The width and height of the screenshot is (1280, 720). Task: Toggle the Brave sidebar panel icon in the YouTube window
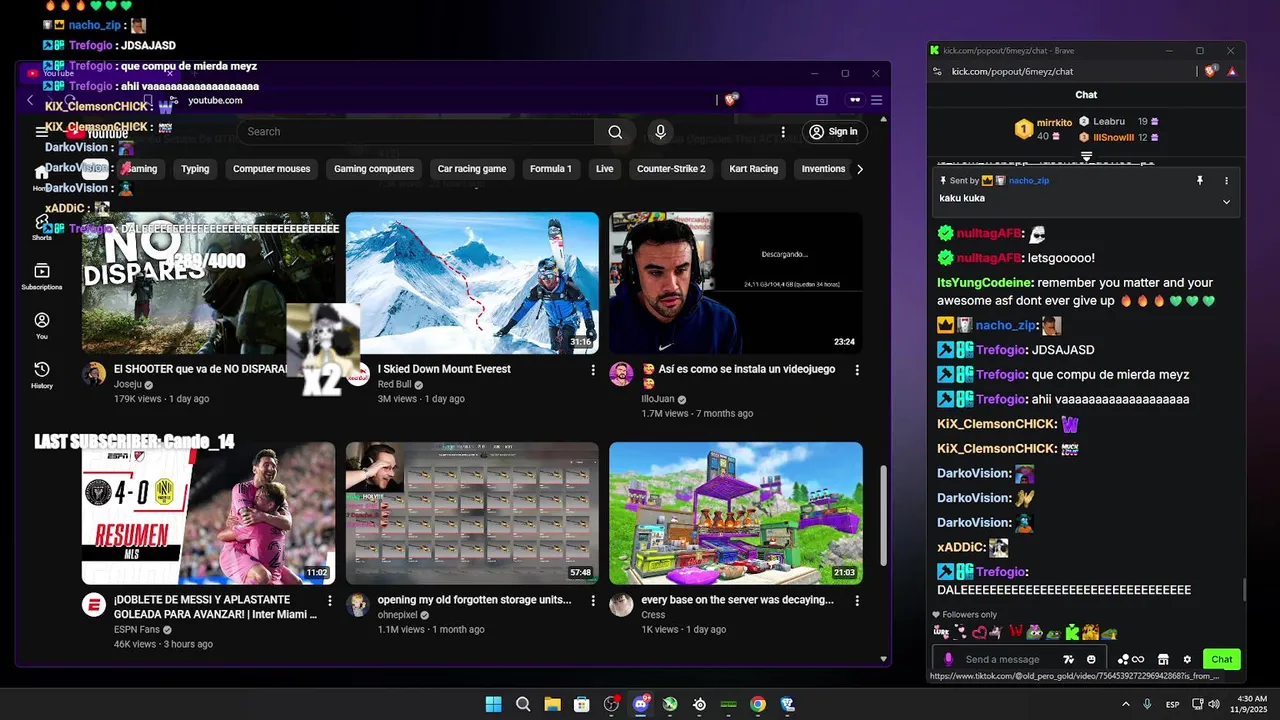click(x=822, y=100)
